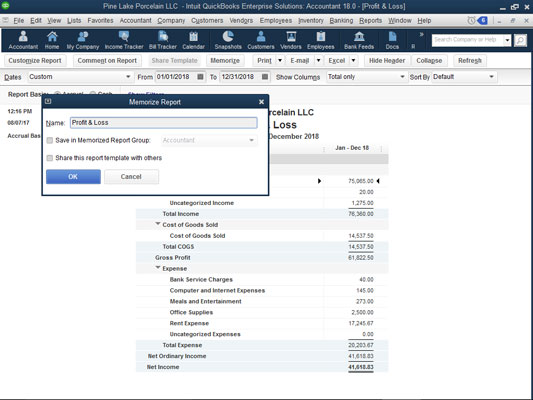The height and width of the screenshot is (400, 533).
Task: Click the Net Income amount 41,618.83
Action: click(x=361, y=367)
